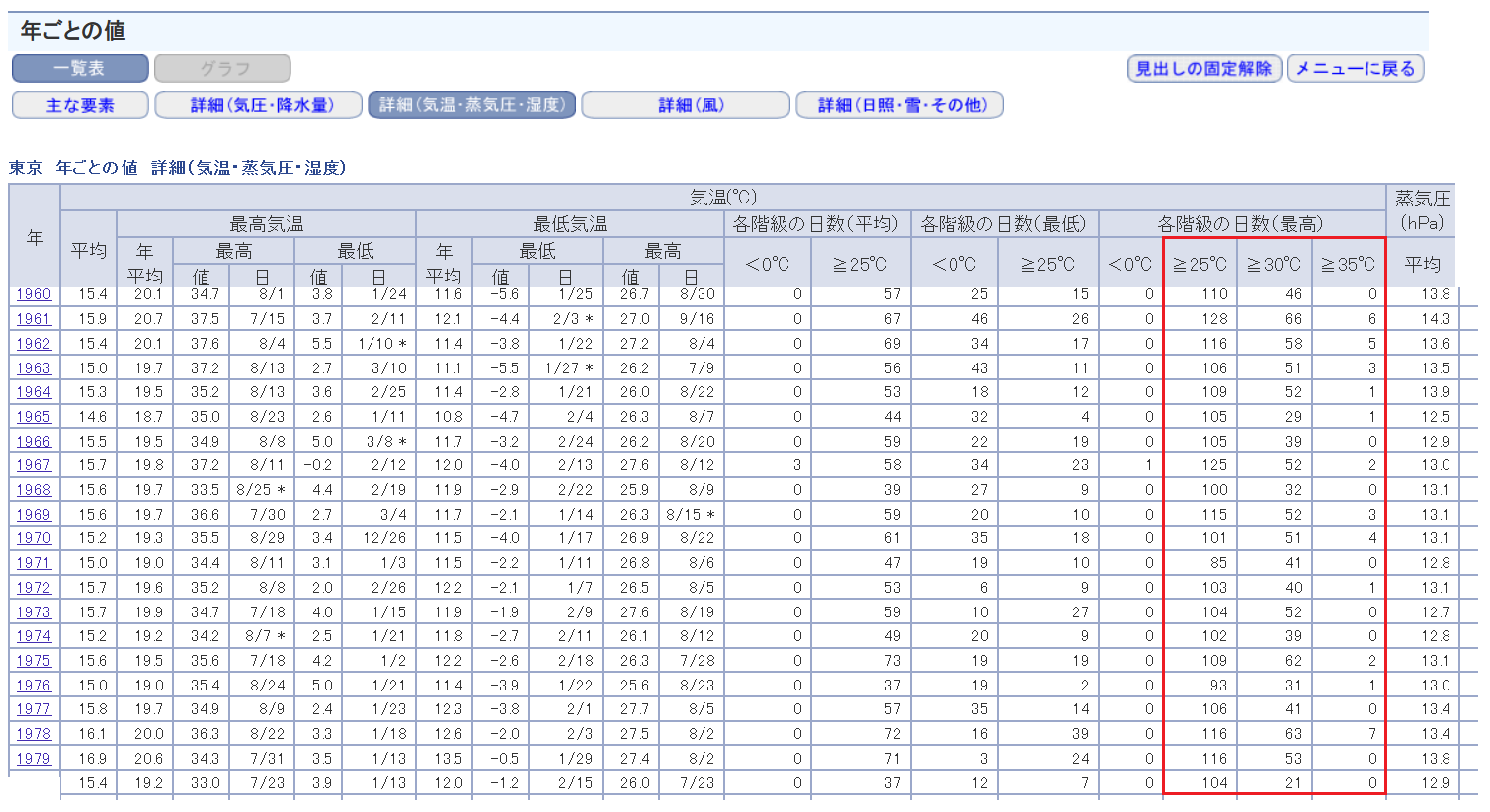1490x812 pixels.
Task: Click 各階級の日数(最高) header
Action: click(x=1242, y=224)
